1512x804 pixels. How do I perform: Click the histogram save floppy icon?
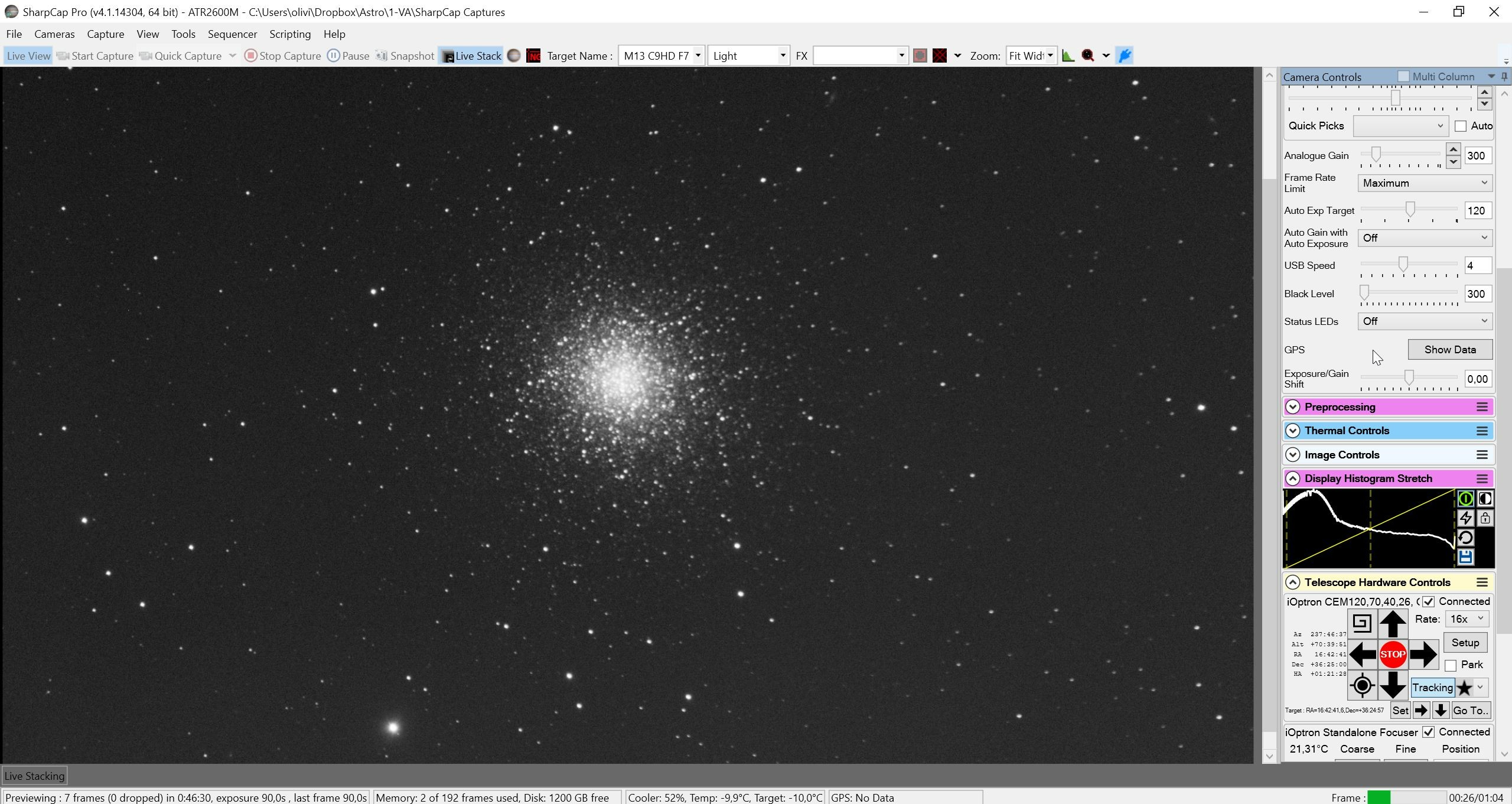click(1465, 557)
